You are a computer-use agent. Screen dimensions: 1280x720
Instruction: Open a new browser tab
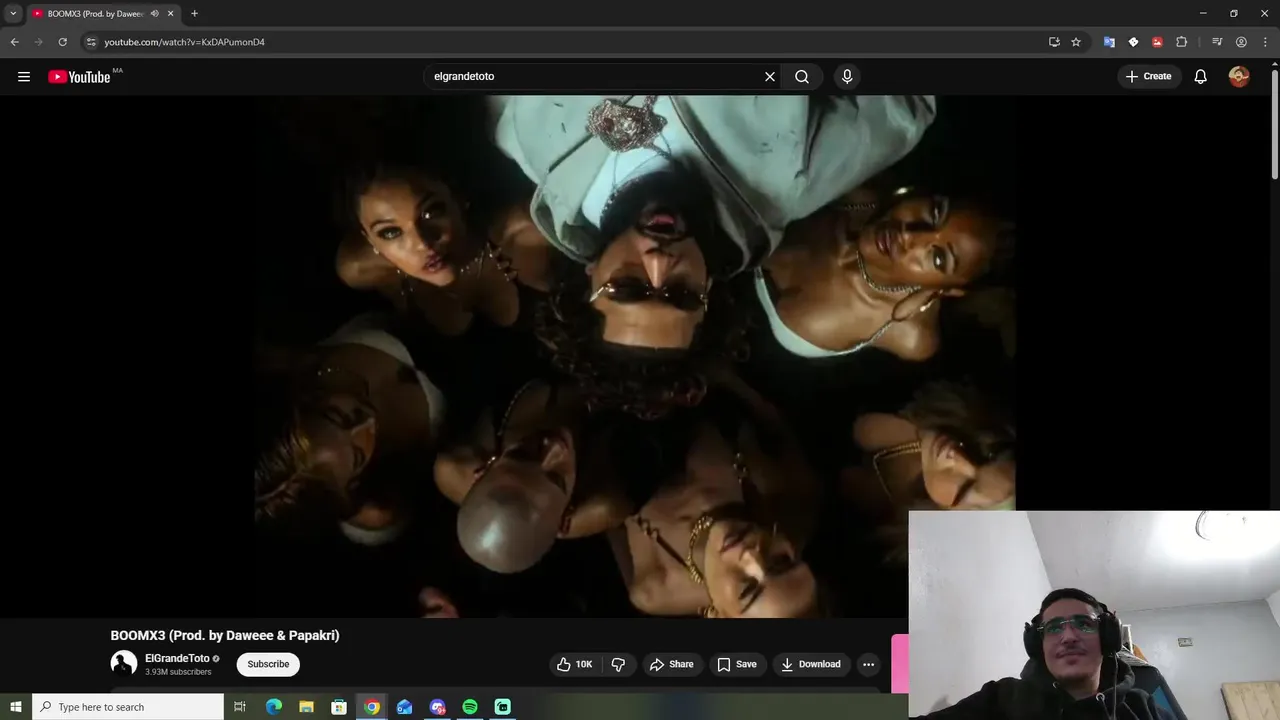[194, 14]
